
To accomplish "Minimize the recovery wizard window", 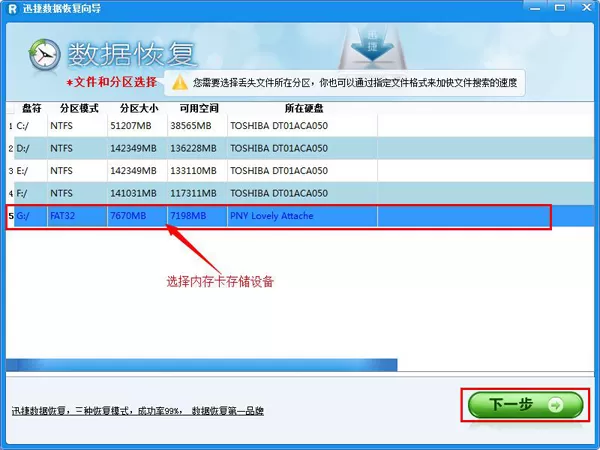I will tap(535, 8).
